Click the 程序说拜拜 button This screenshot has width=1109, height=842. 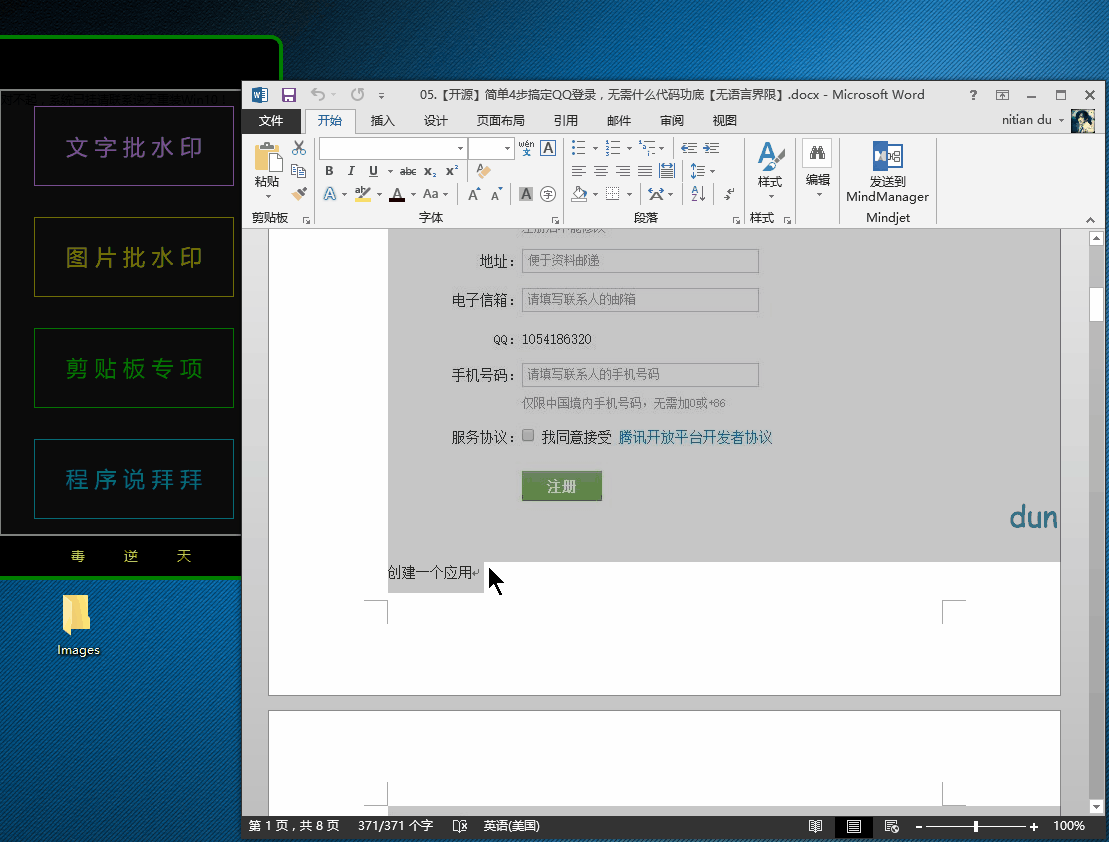134,479
